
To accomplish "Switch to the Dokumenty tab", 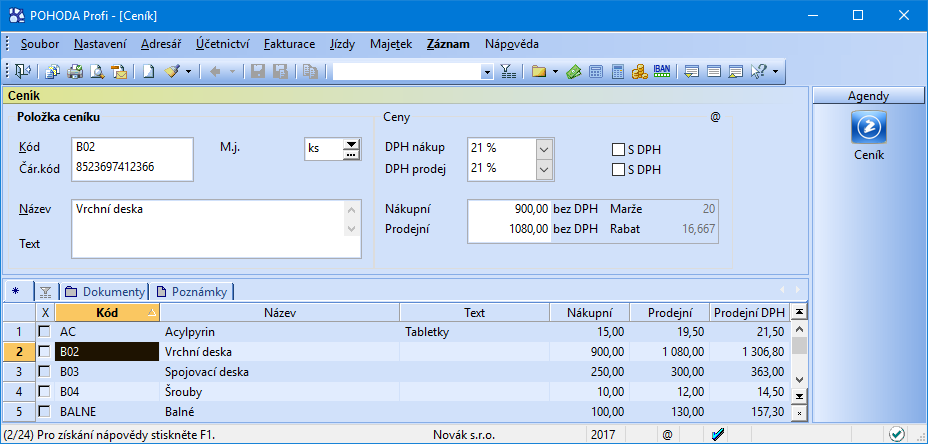I will pos(105,291).
